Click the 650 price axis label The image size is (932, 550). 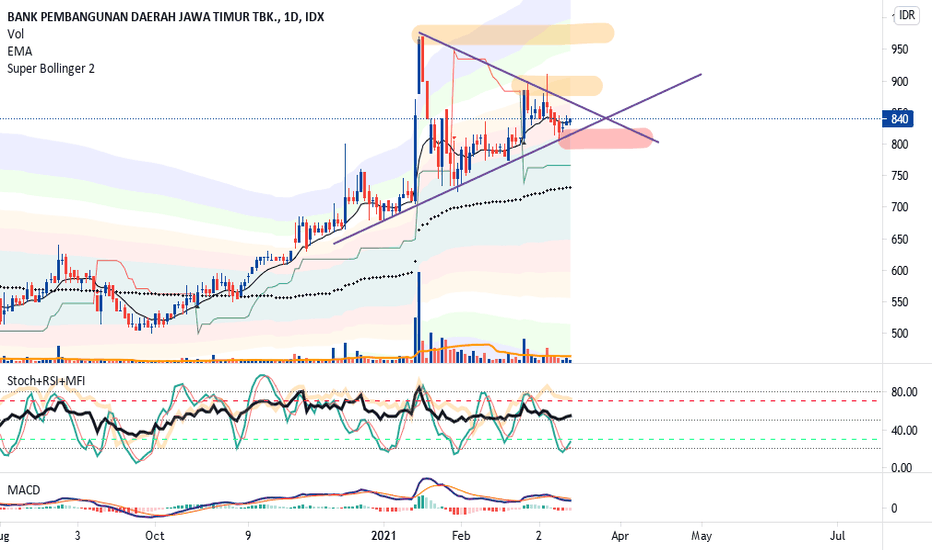(900, 240)
